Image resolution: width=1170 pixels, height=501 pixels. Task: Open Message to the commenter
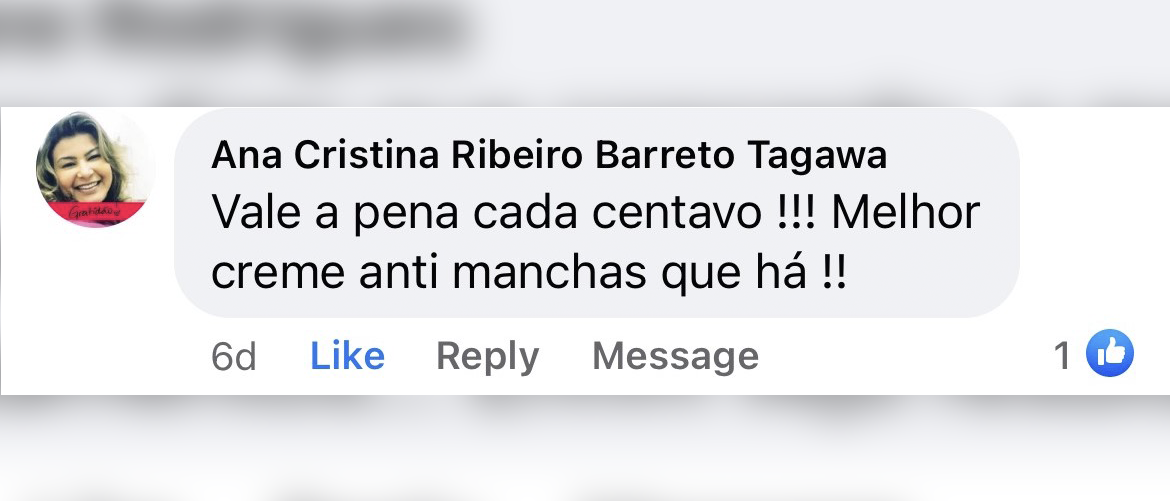[x=675, y=355]
